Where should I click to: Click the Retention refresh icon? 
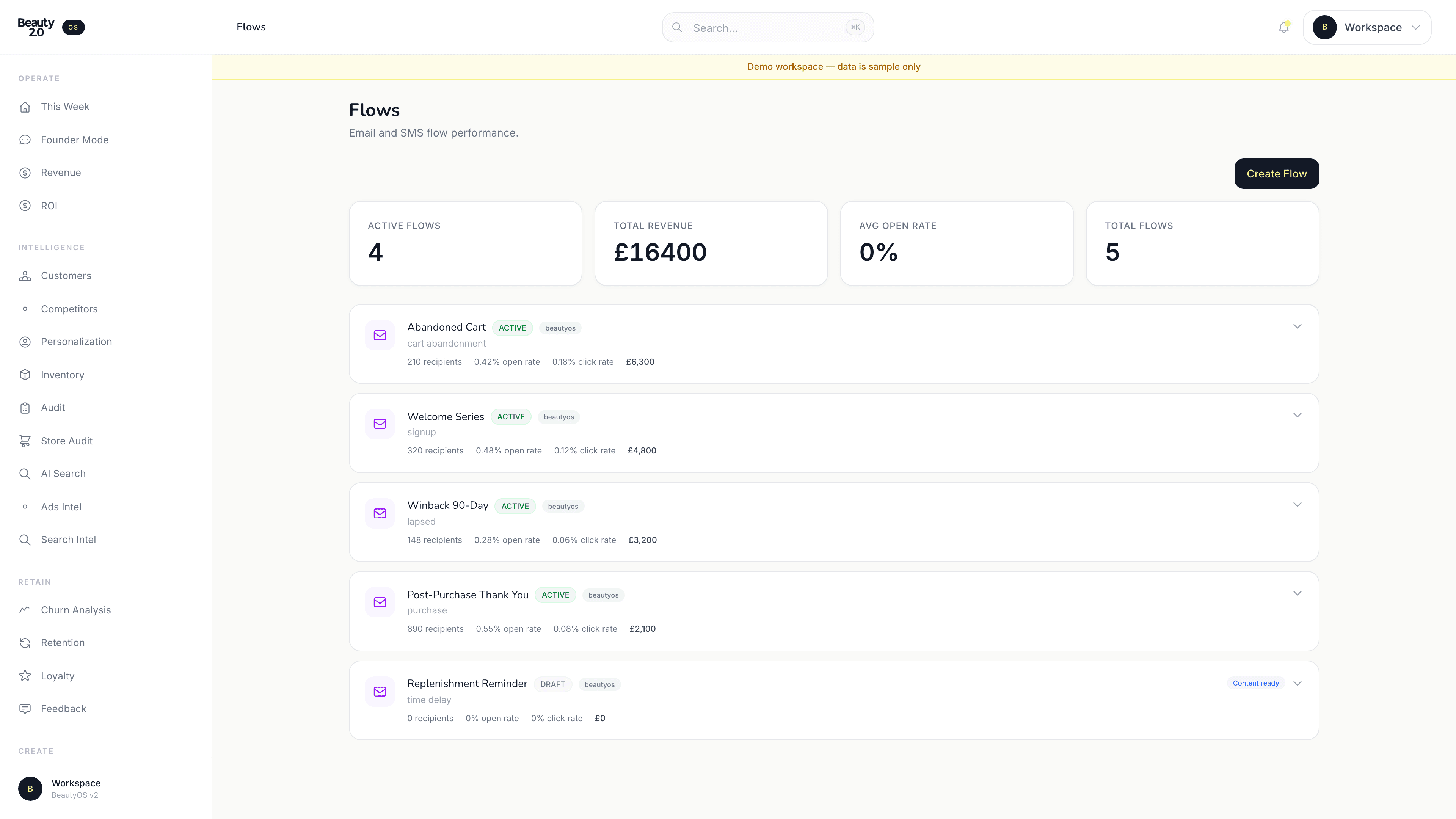point(25,643)
